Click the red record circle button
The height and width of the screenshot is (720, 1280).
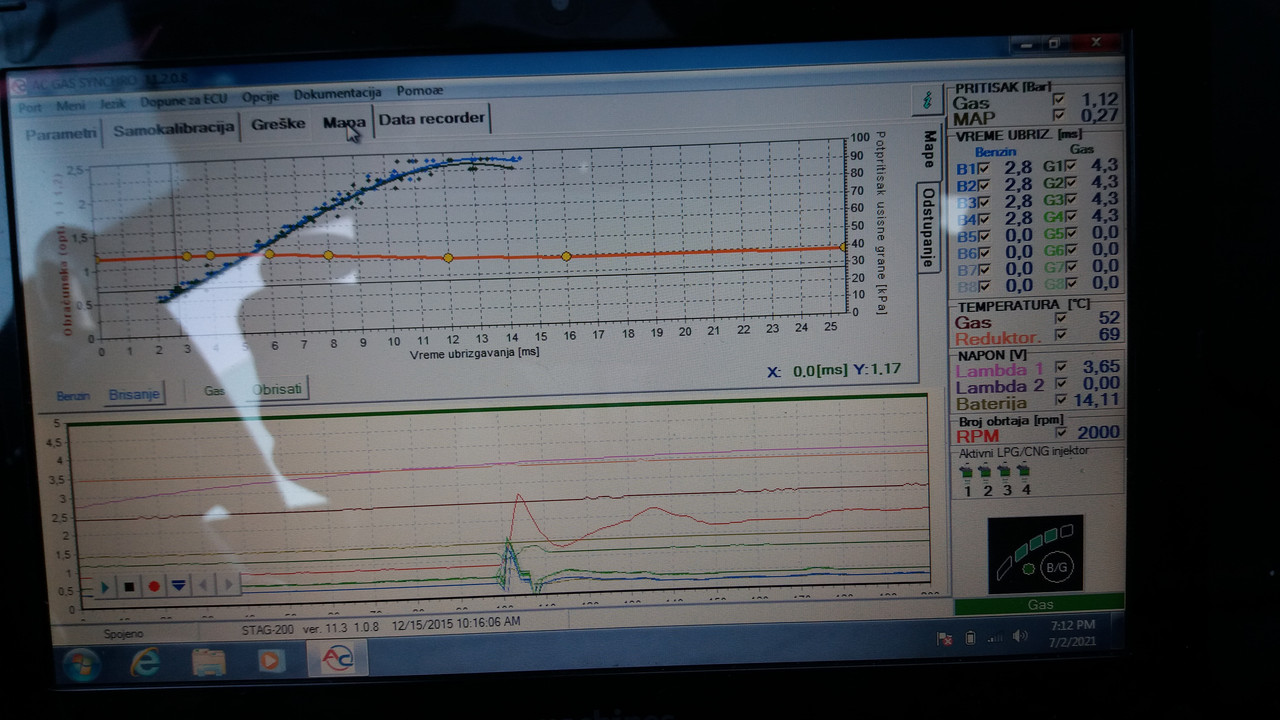pyautogui.click(x=154, y=587)
